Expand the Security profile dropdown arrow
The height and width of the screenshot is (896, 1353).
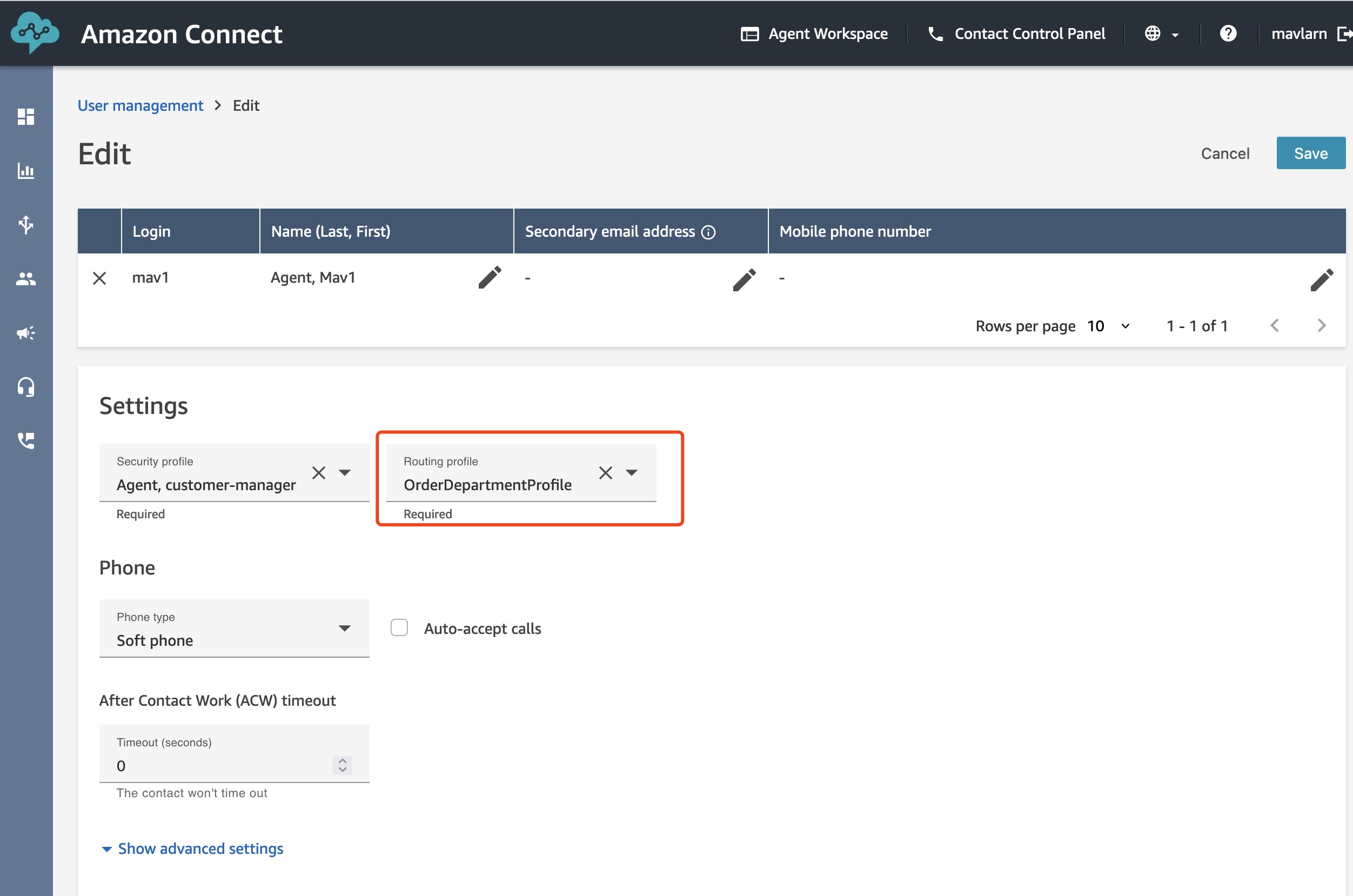click(345, 472)
